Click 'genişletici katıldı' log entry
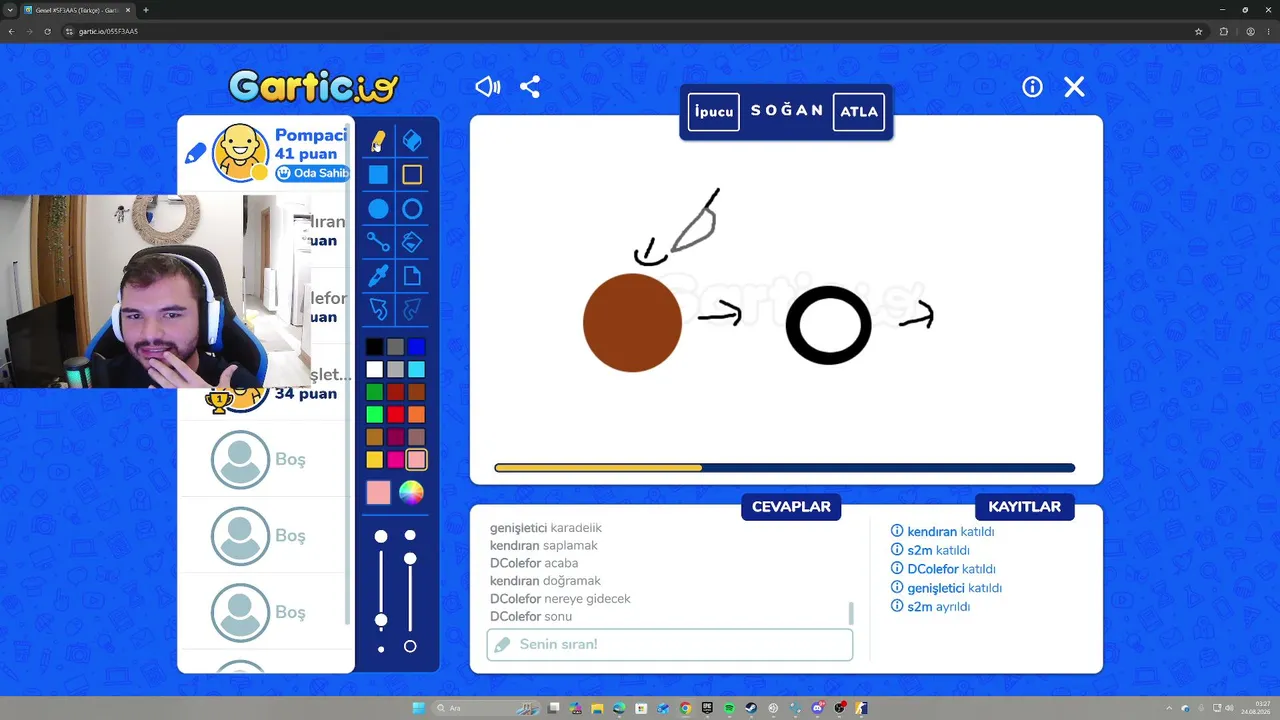 954,588
